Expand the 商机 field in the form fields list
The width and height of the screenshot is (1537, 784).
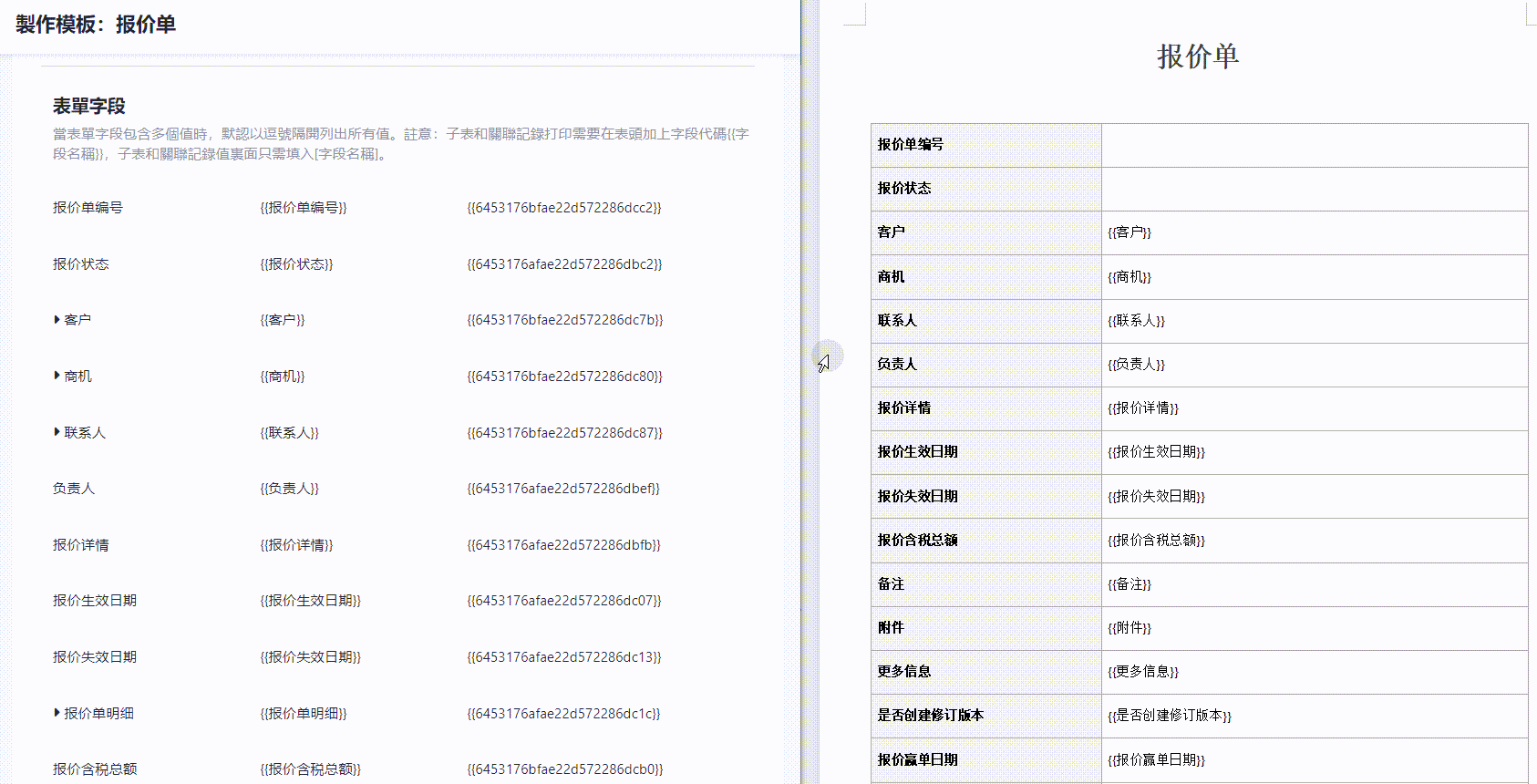pyautogui.click(x=57, y=376)
